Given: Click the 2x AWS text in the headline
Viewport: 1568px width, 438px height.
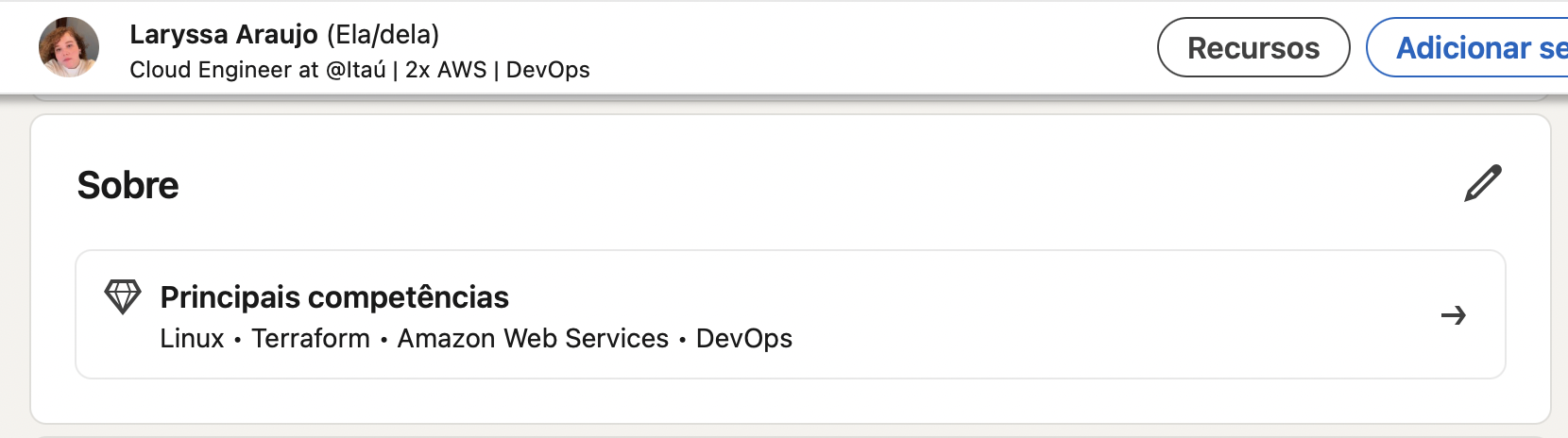Looking at the screenshot, I should point(446,70).
